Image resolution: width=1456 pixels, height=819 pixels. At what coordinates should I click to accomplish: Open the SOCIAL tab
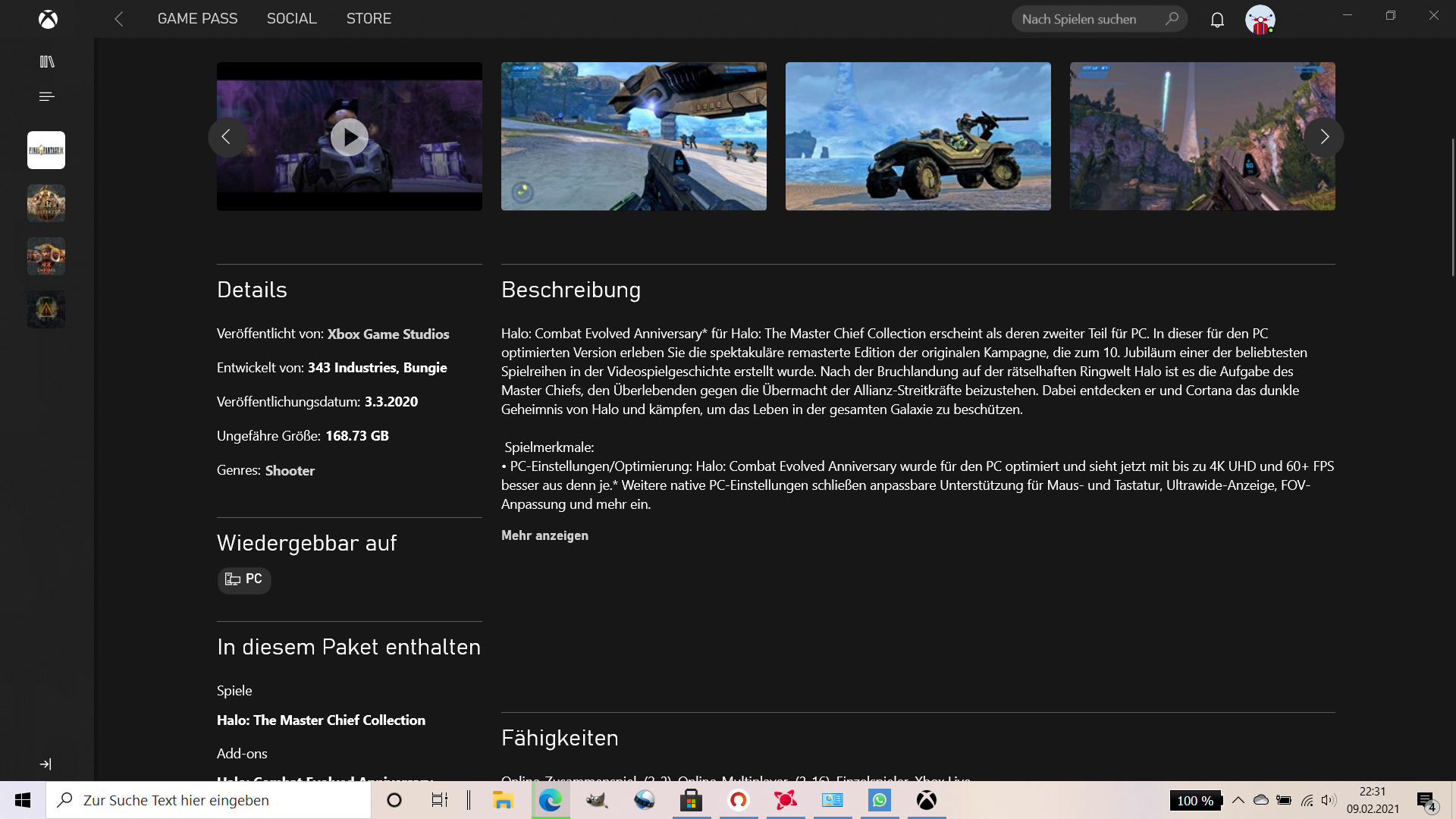coord(291,18)
